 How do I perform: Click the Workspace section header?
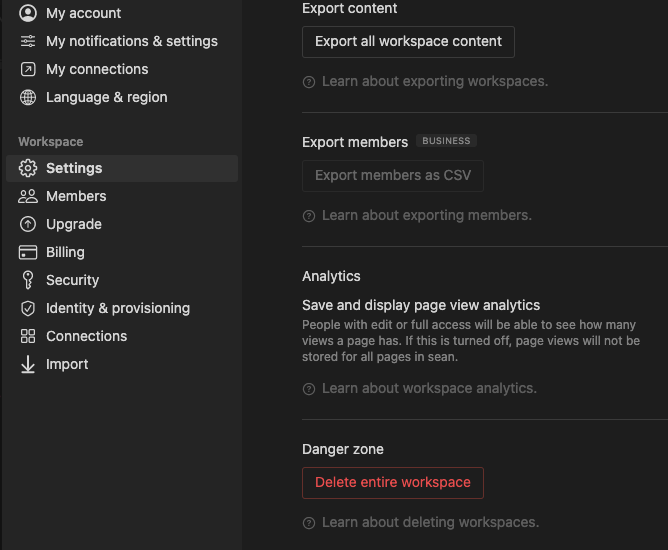(51, 142)
